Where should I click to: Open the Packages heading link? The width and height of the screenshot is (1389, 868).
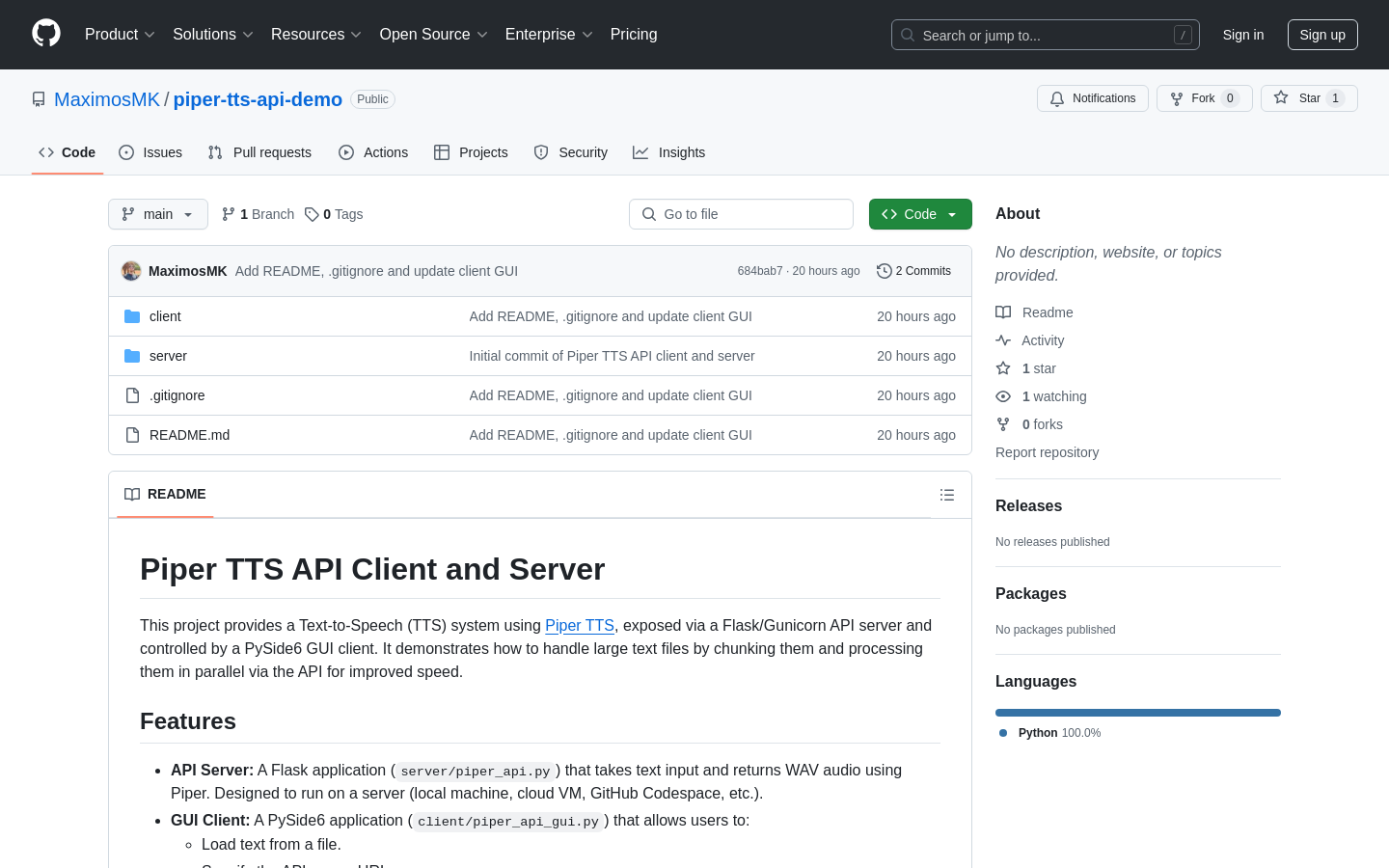(1030, 593)
